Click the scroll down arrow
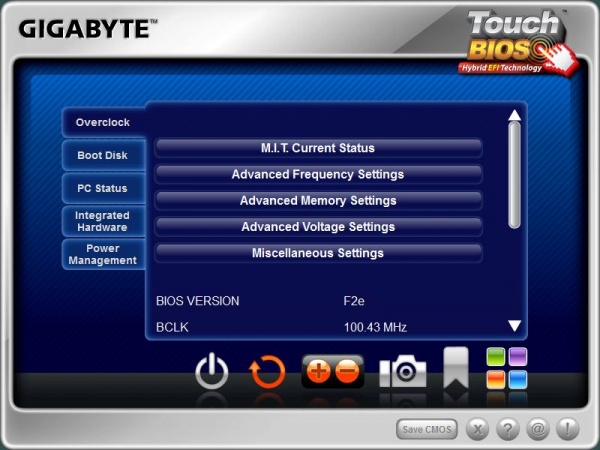The width and height of the screenshot is (600, 450). 515,326
